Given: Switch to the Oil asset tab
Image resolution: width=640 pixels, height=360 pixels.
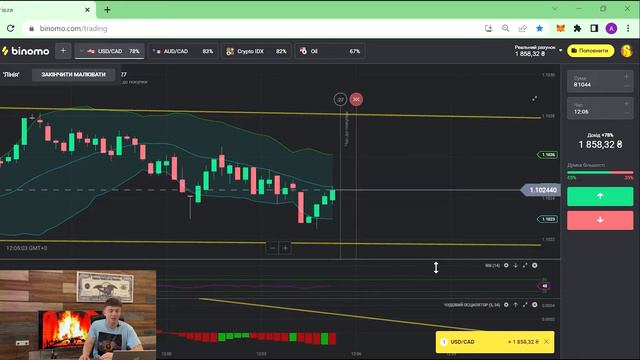Looking at the screenshot, I should pyautogui.click(x=330, y=51).
